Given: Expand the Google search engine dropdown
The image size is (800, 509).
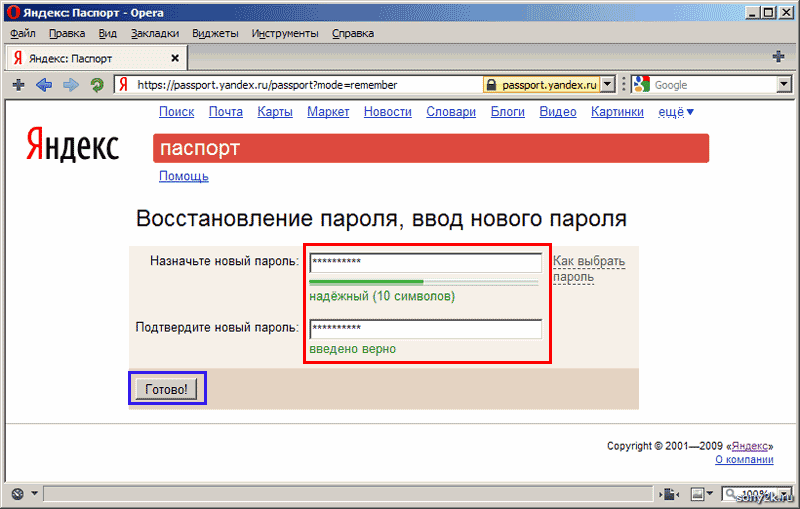Looking at the screenshot, I should coord(784,84).
